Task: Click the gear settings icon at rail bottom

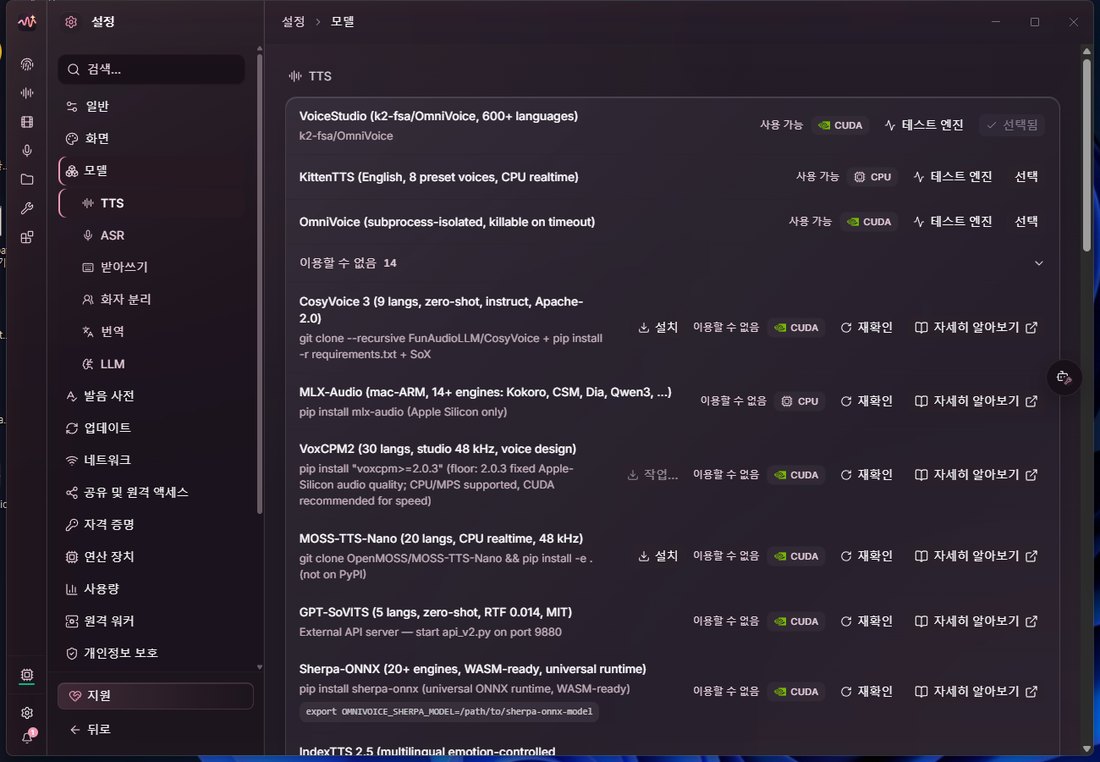Action: coord(27,713)
